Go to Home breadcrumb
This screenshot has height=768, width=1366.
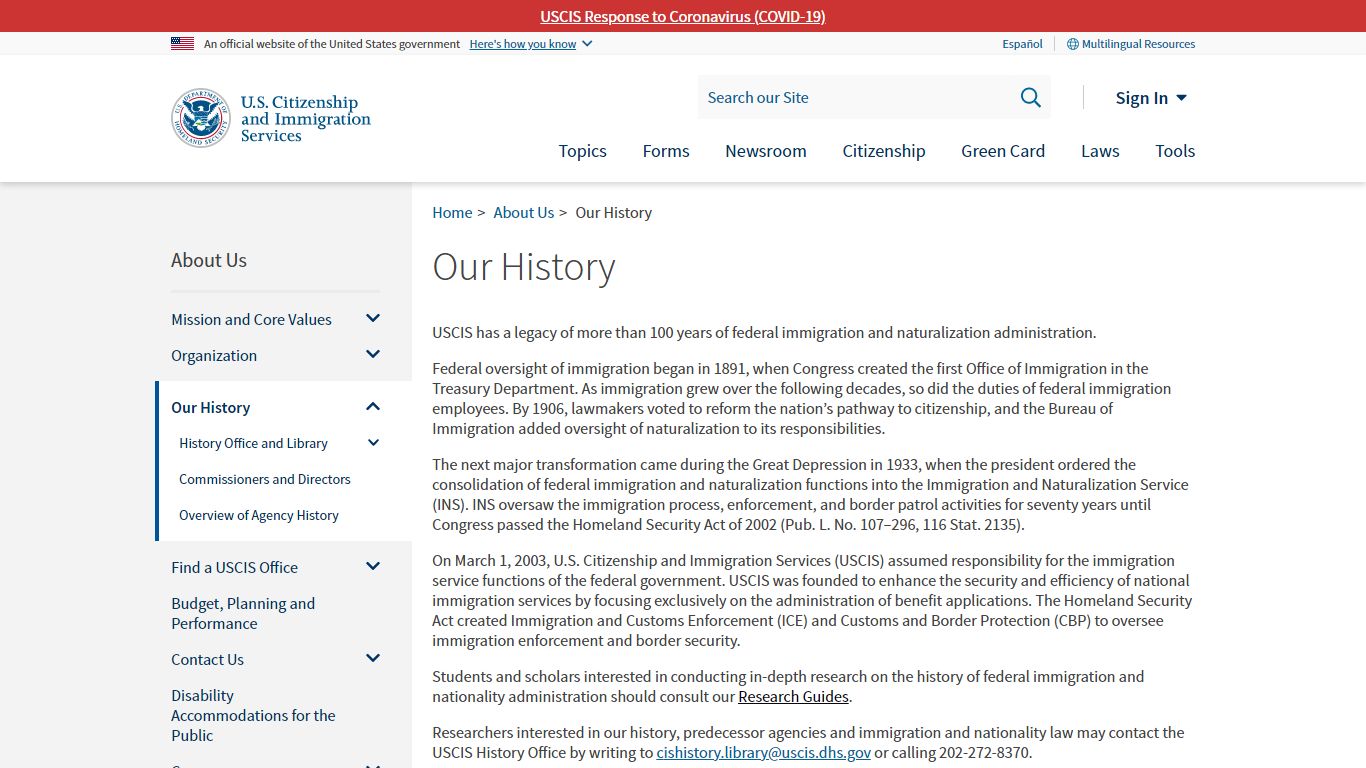click(x=452, y=212)
